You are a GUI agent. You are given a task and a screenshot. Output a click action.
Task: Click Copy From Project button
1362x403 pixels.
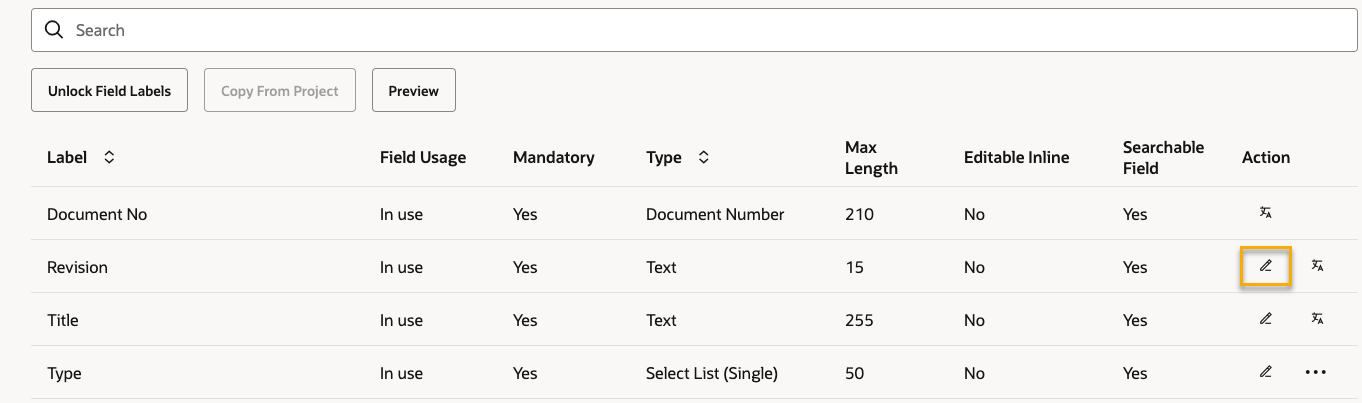[280, 90]
